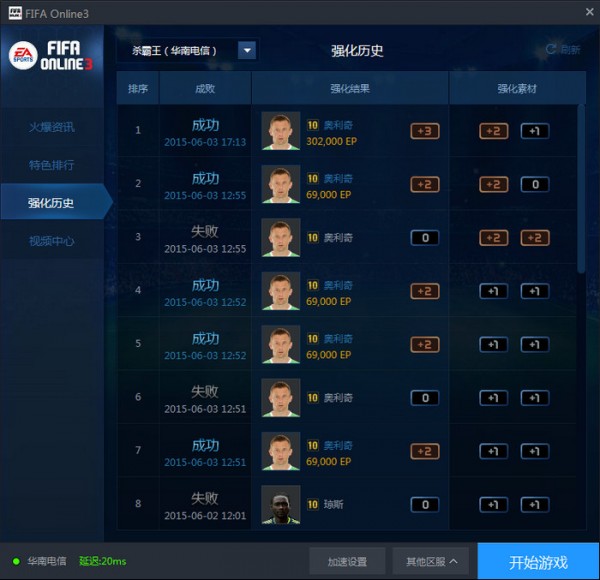
Task: Click the FIFA Online3 title bar app icon
Action: pos(15,13)
